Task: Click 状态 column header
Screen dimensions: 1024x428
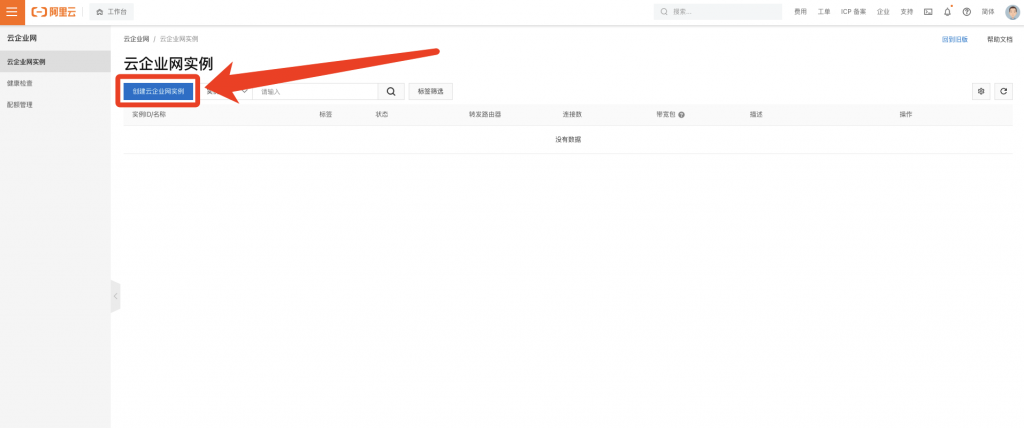Action: click(382, 114)
